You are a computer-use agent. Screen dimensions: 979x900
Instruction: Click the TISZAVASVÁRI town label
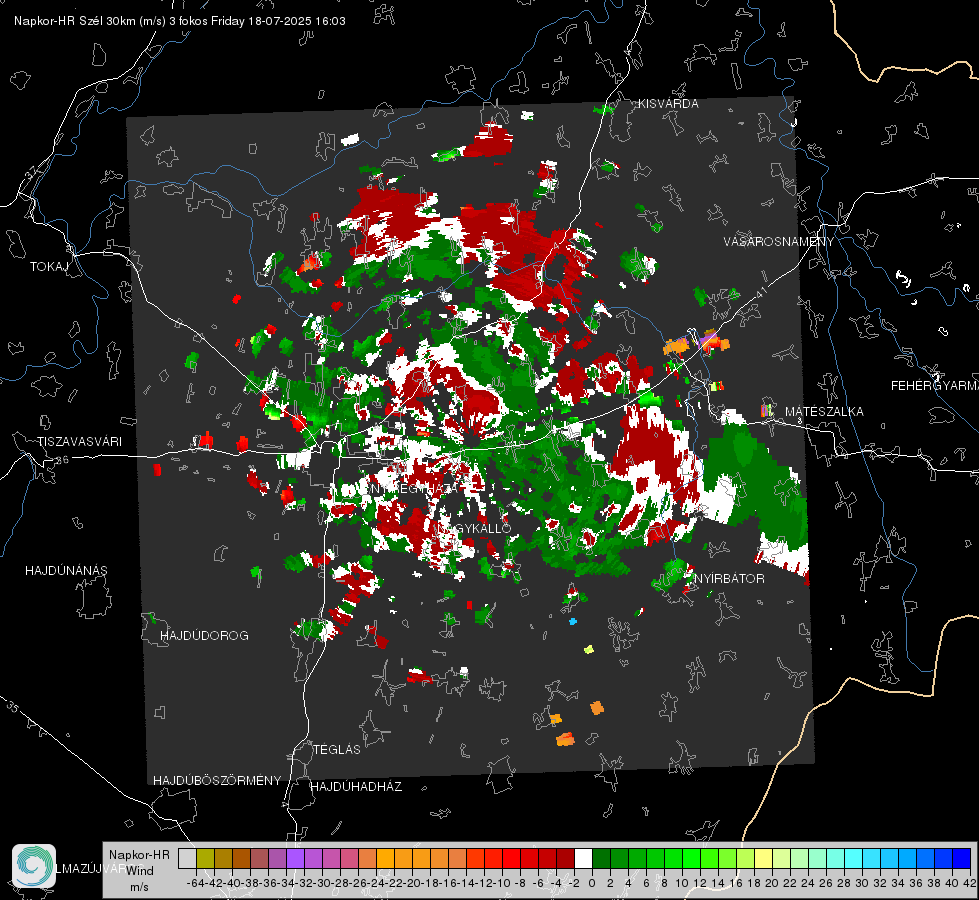80,442
